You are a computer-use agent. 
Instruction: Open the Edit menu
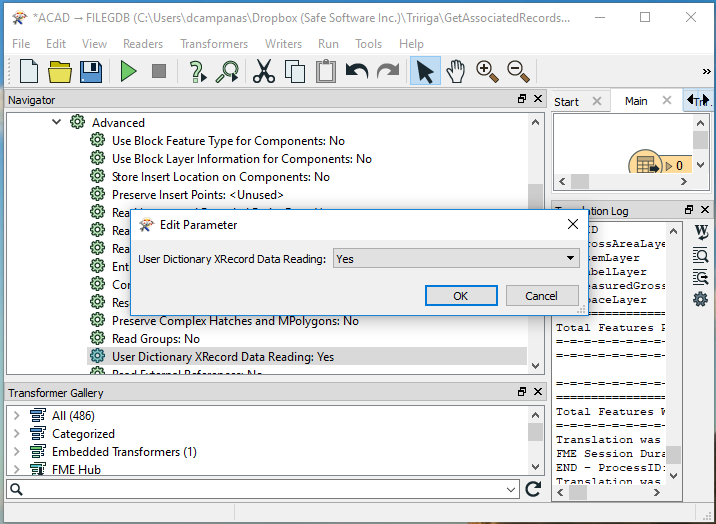[56, 44]
